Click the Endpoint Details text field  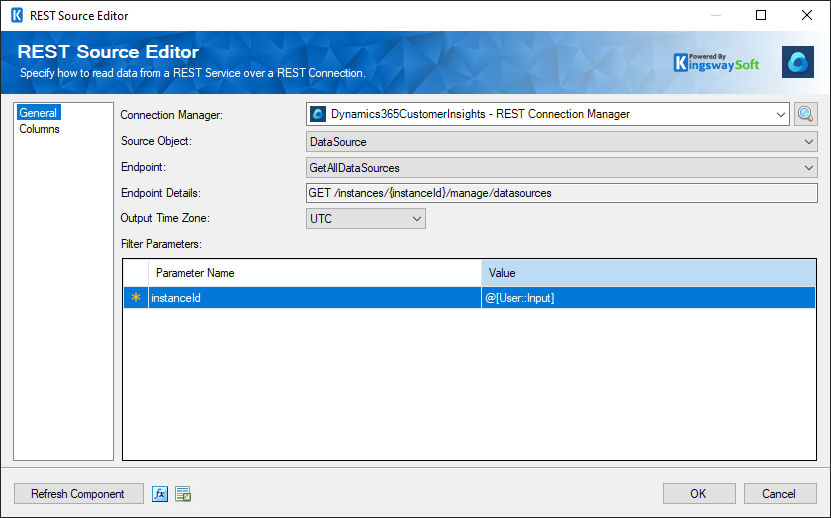click(x=562, y=193)
